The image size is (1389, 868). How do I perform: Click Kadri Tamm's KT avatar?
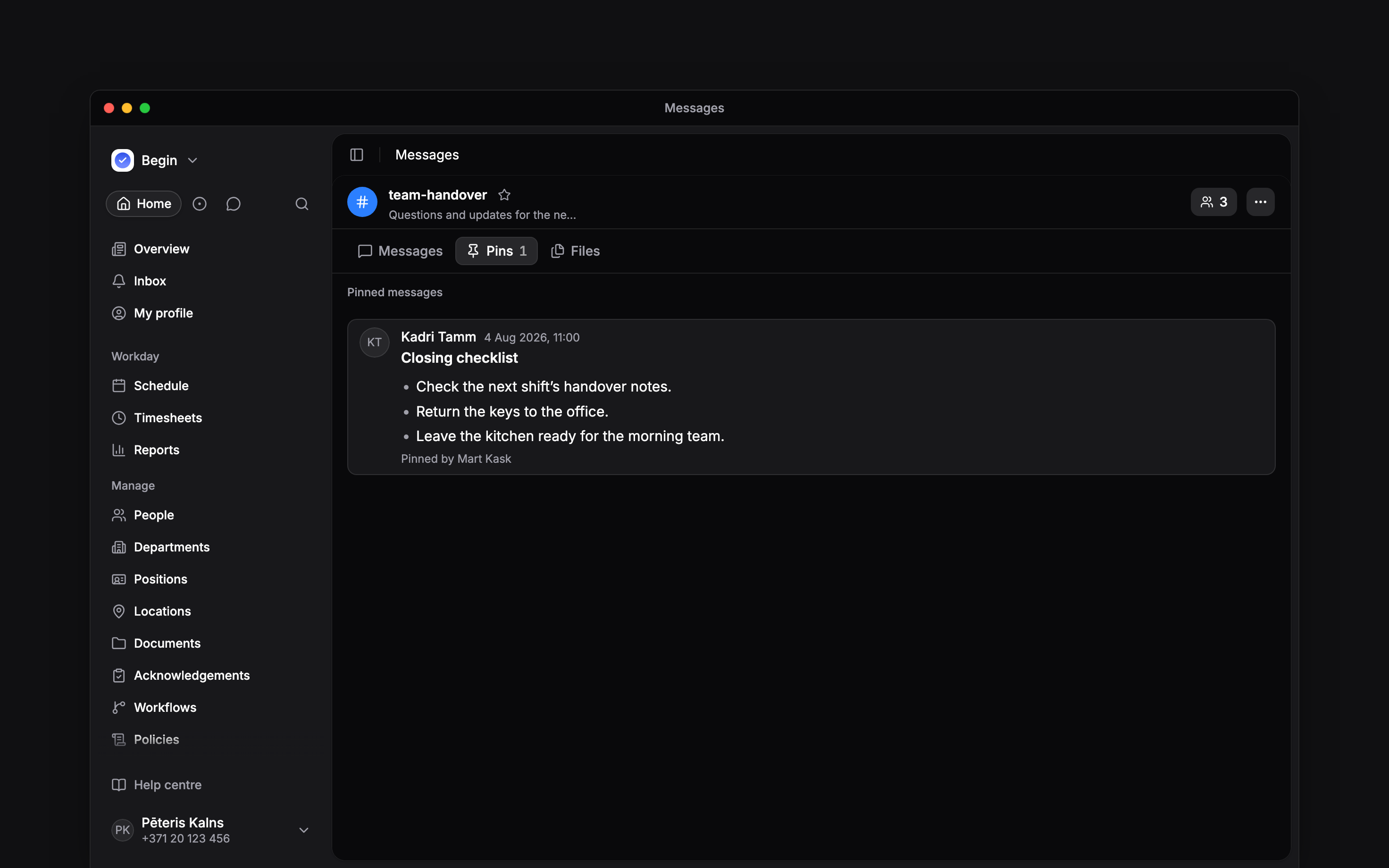click(x=374, y=342)
